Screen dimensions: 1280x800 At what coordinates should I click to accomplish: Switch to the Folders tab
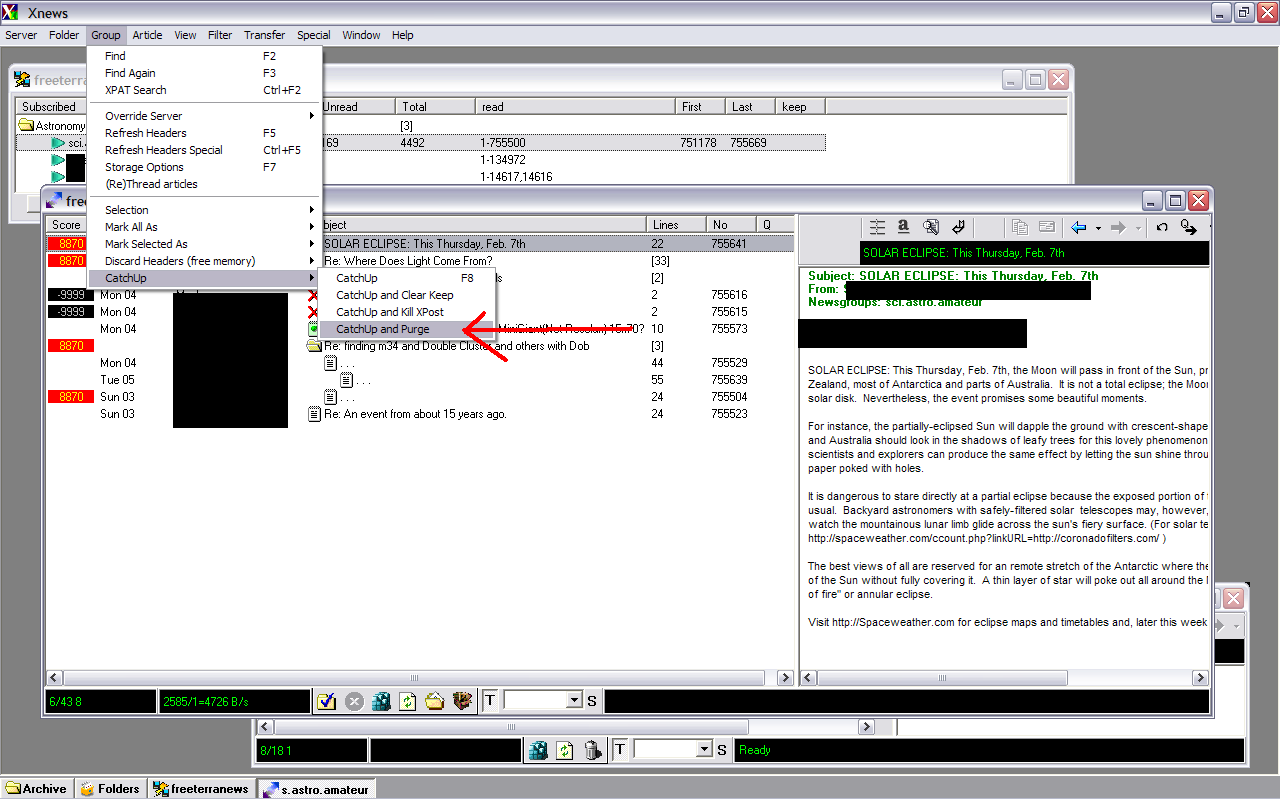112,789
